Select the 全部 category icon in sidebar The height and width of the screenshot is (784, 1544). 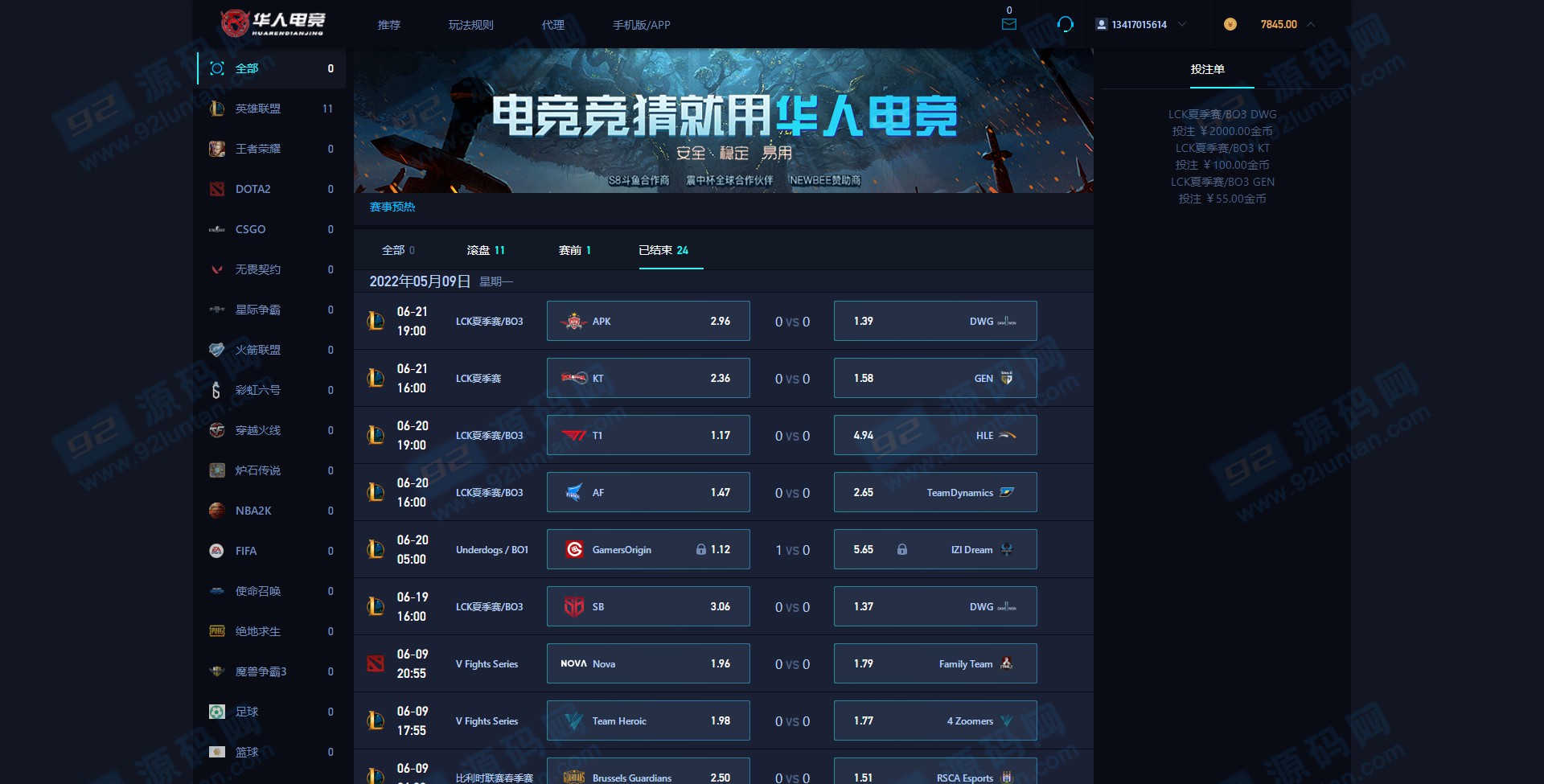click(217, 68)
